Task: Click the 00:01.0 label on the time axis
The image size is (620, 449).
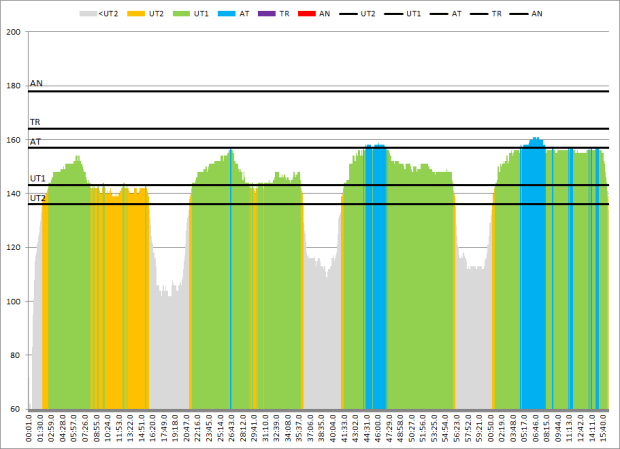Action: 30,428
